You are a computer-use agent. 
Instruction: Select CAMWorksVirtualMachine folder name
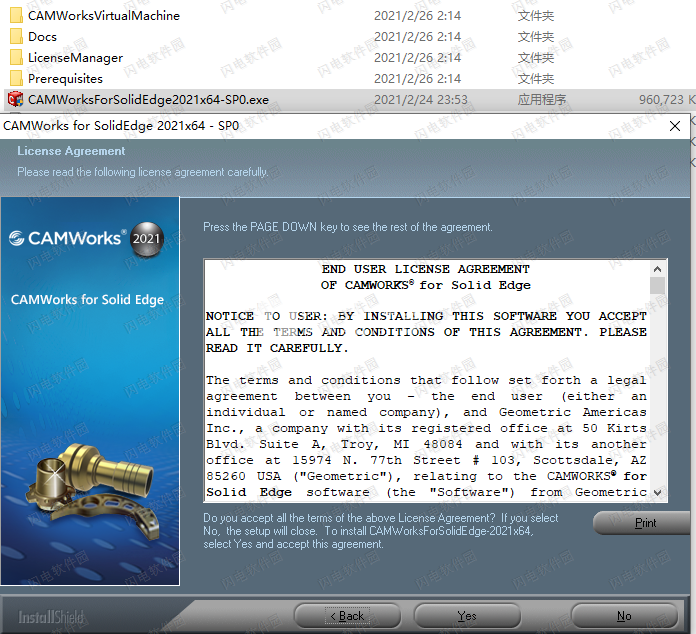pos(104,16)
